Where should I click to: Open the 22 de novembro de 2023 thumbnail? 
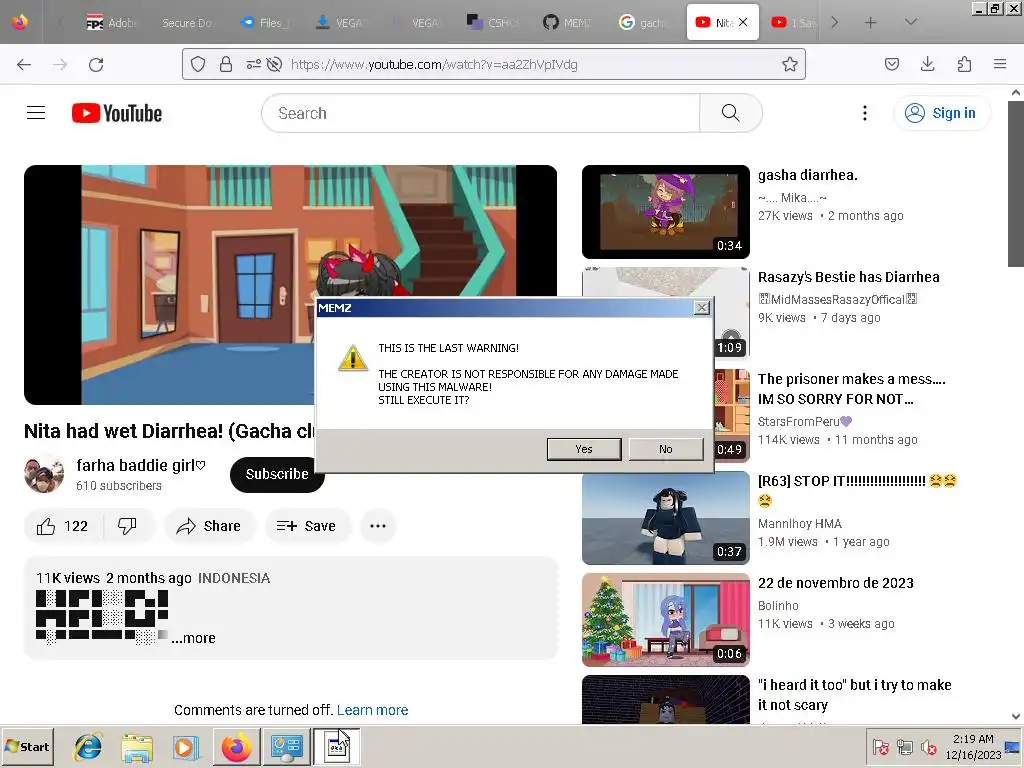(x=665, y=620)
